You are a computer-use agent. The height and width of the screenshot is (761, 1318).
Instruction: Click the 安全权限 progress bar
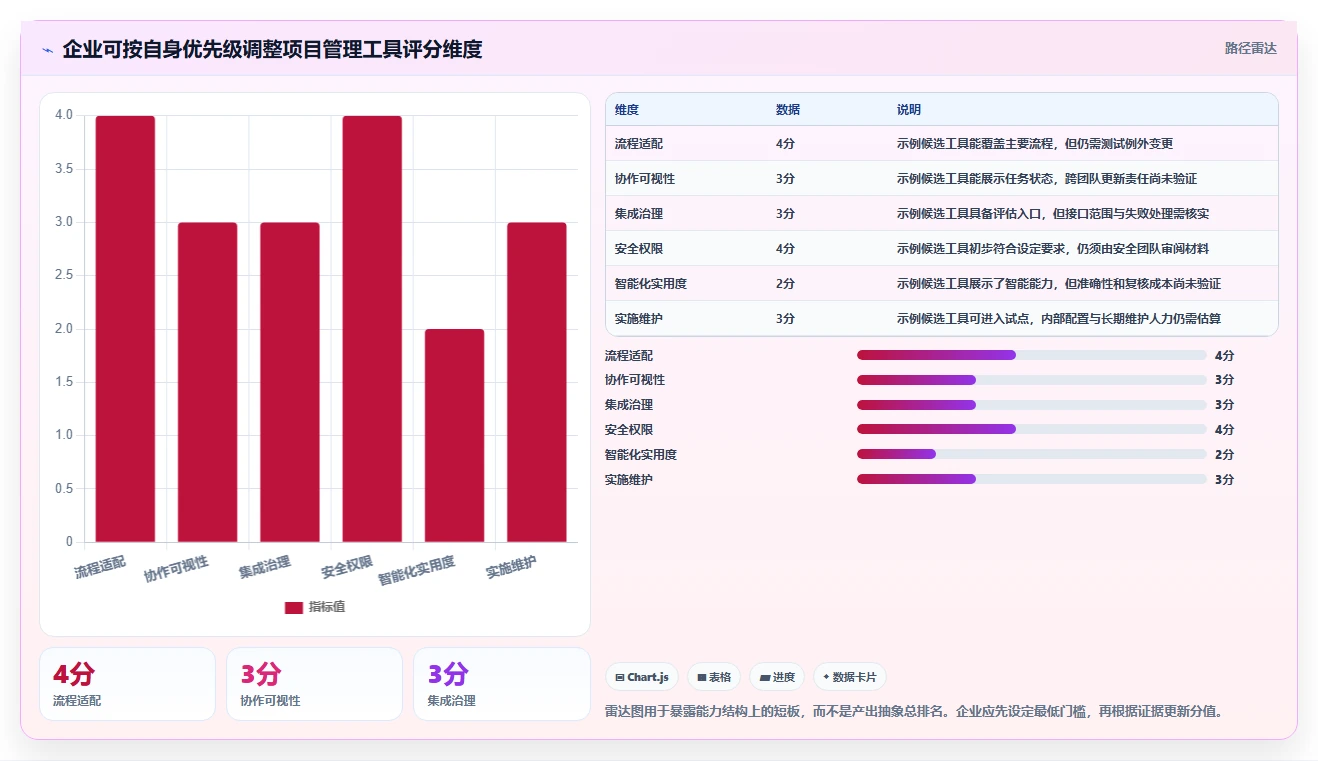(1032, 429)
